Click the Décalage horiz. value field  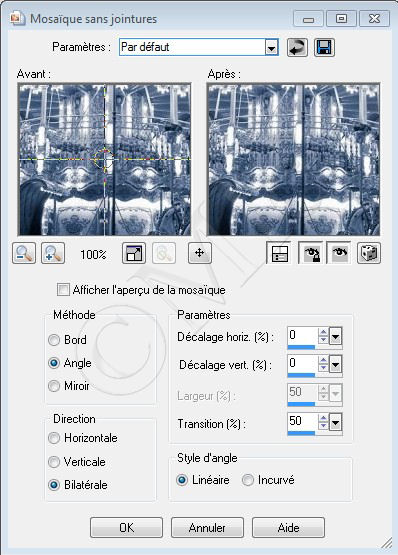pos(302,335)
